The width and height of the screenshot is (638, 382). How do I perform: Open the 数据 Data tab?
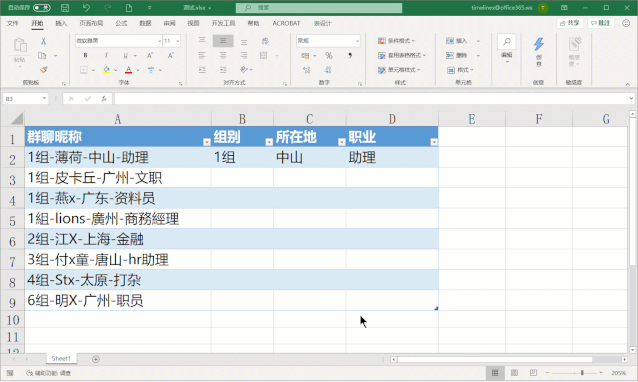coord(145,23)
